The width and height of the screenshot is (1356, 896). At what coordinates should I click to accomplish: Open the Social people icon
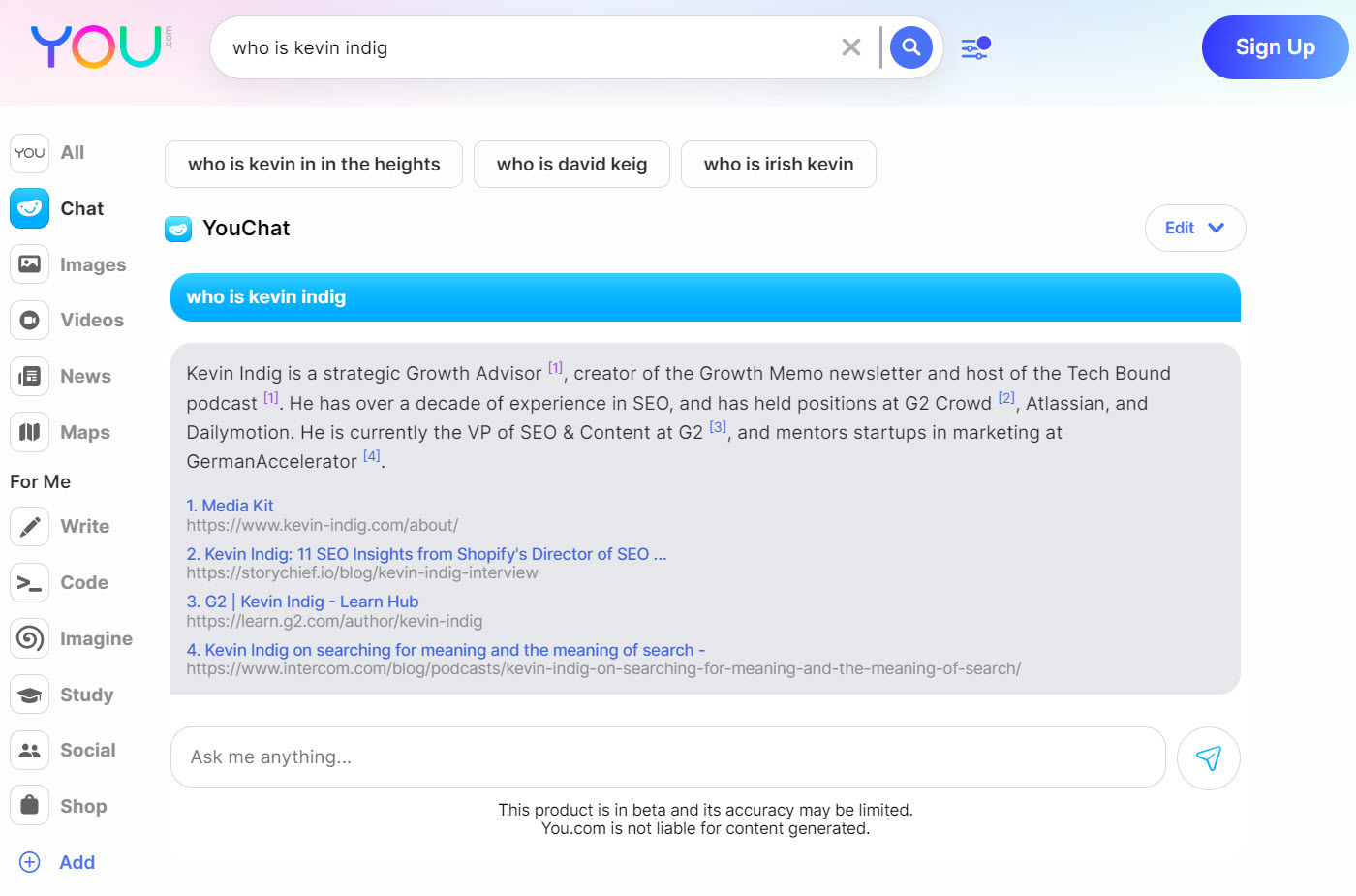[30, 751]
